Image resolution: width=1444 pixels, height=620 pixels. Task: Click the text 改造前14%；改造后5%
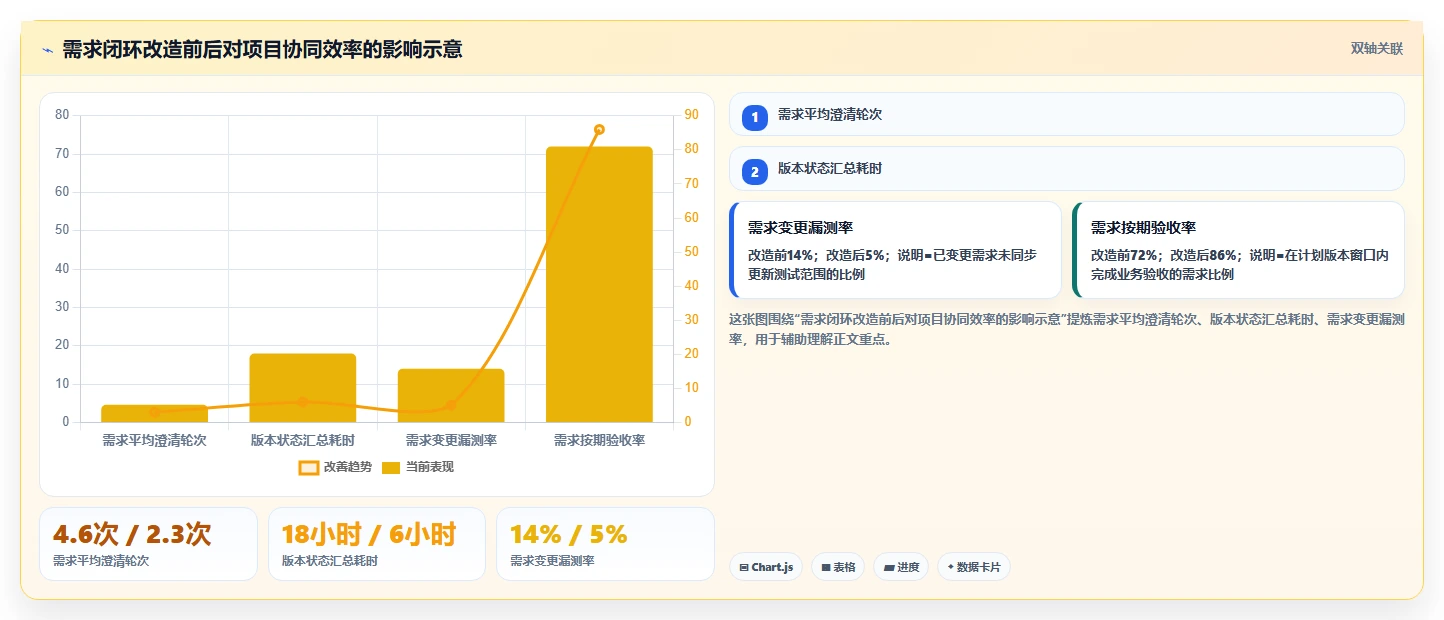817,255
